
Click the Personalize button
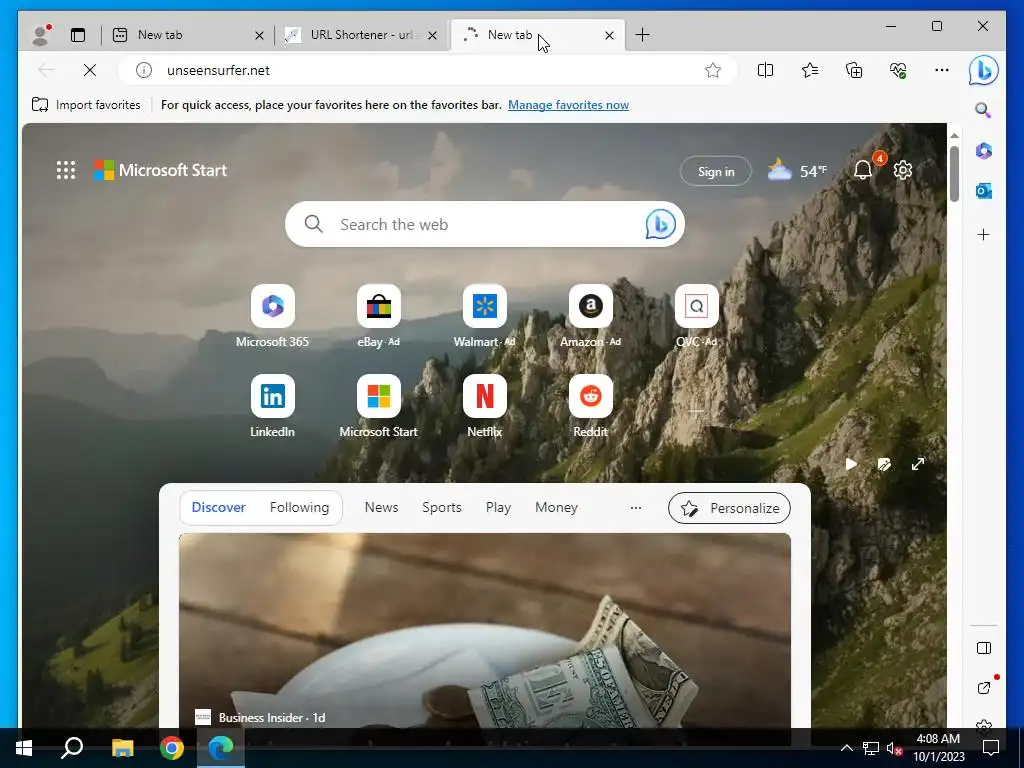coord(729,508)
